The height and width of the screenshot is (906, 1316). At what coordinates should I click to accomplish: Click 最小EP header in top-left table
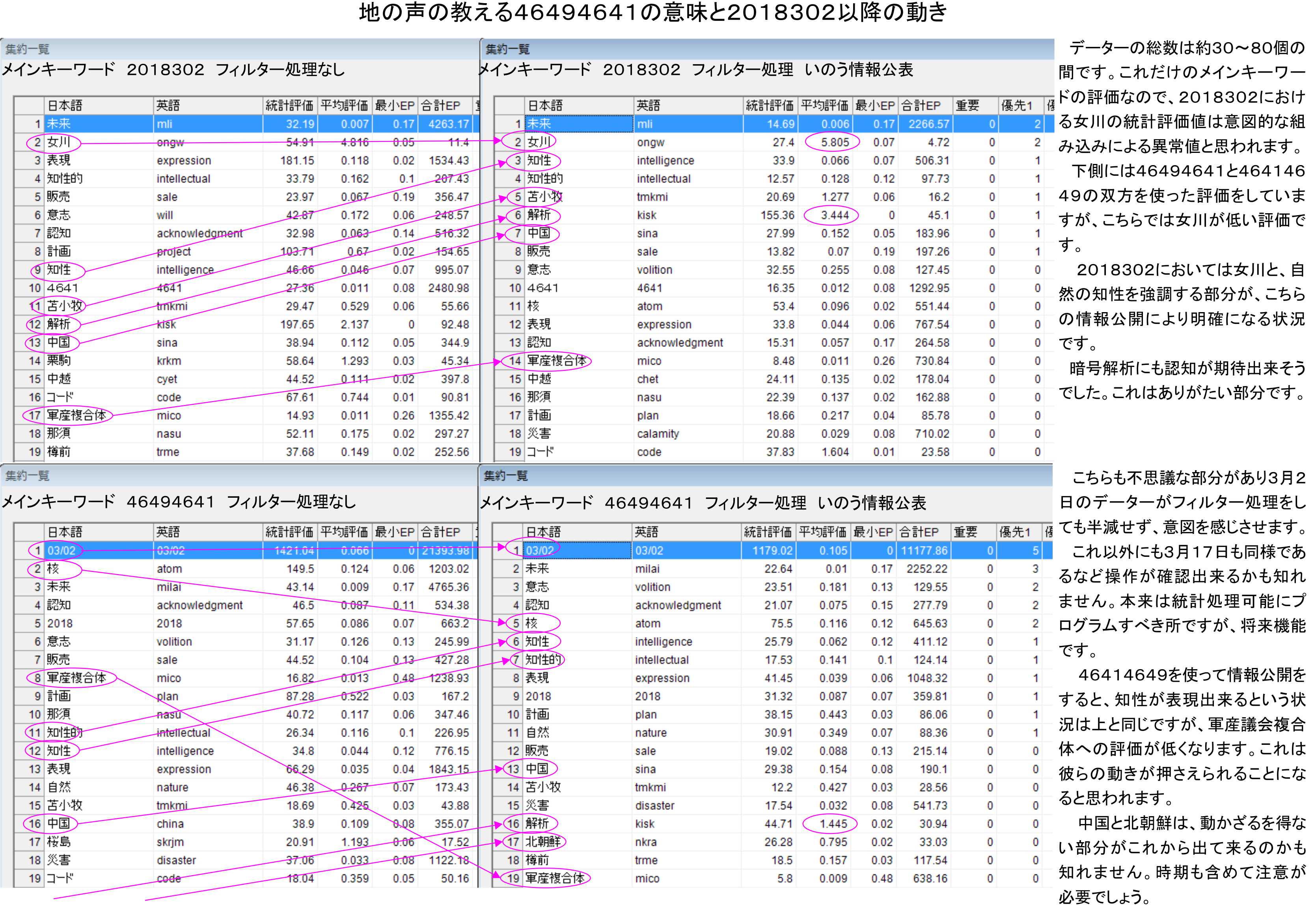click(x=395, y=106)
